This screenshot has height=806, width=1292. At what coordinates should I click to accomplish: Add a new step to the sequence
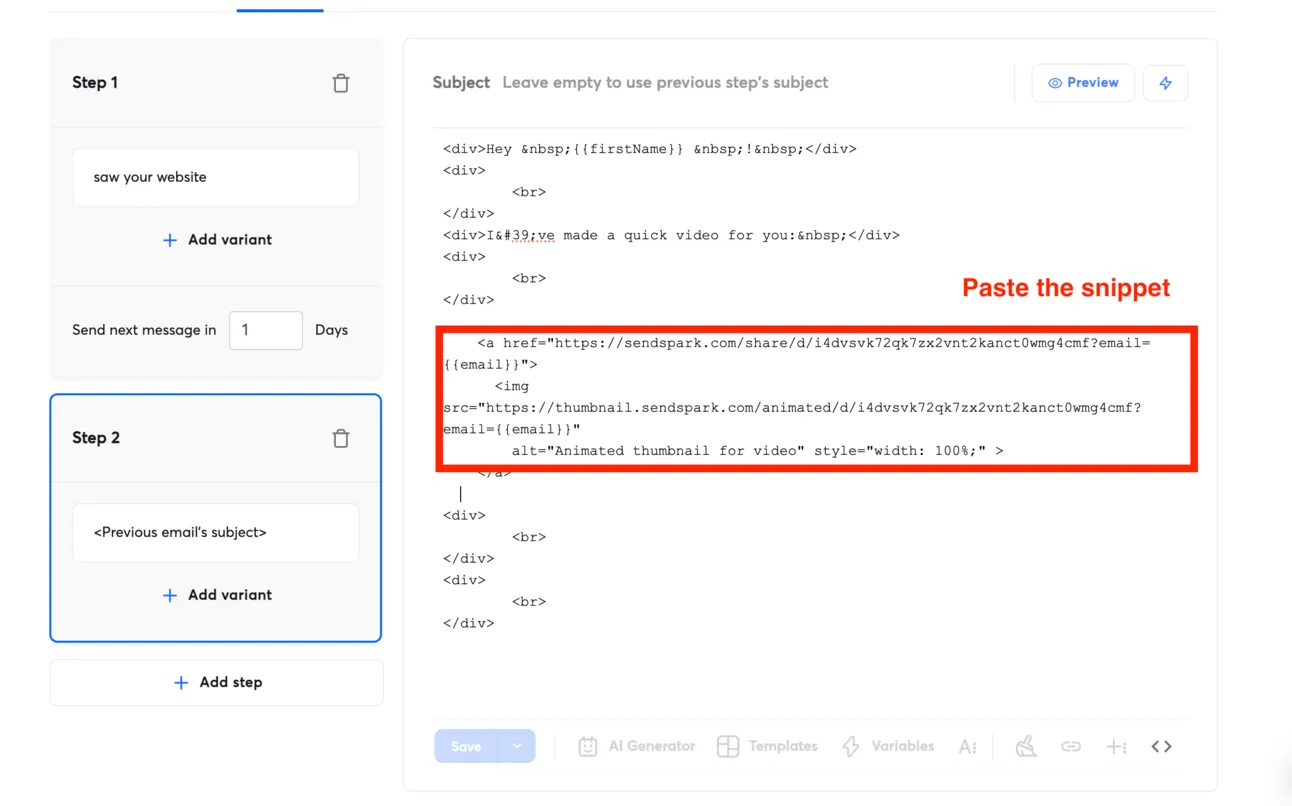point(217,682)
